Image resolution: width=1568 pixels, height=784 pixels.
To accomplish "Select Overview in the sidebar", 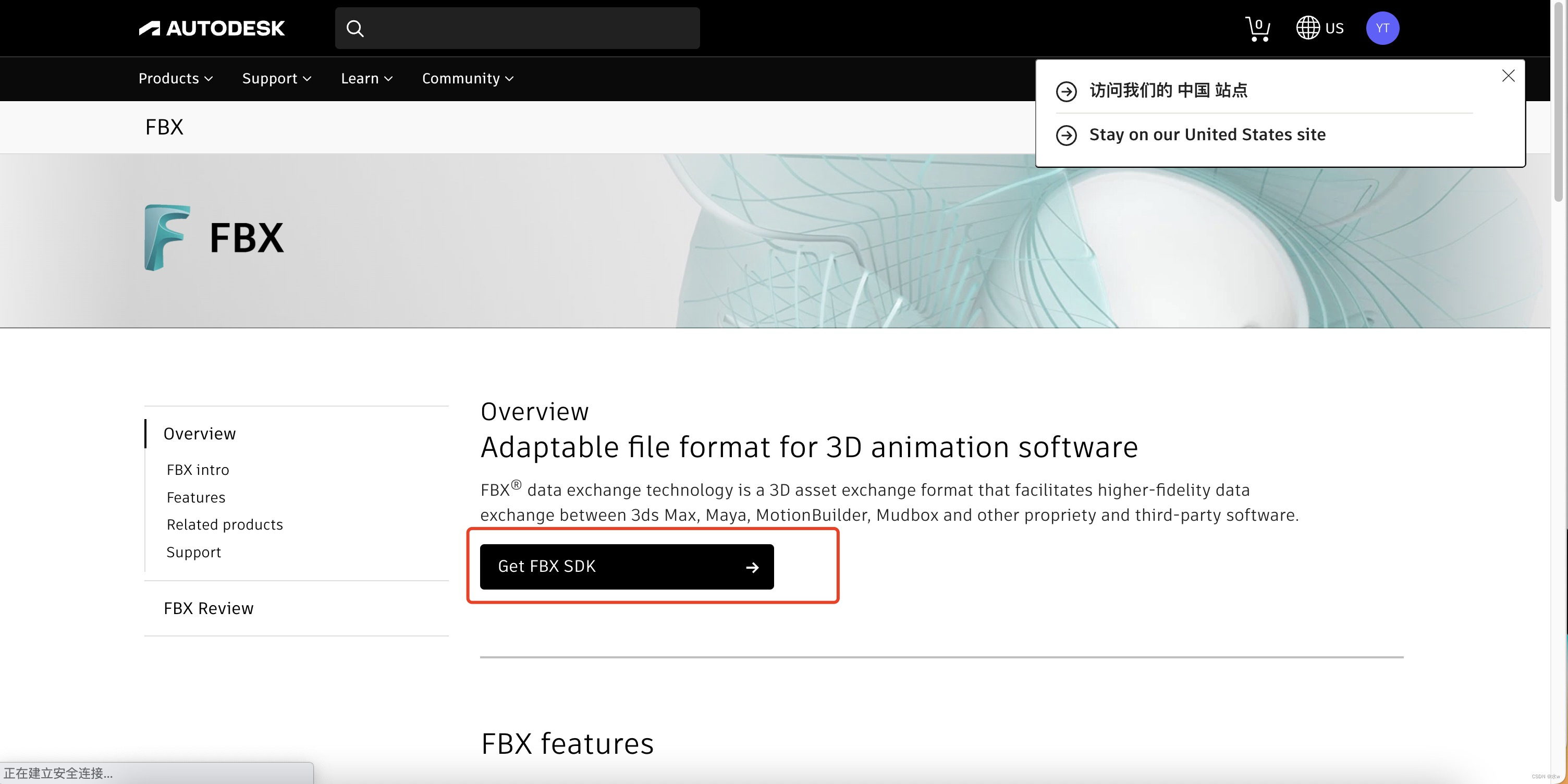I will click(x=199, y=433).
